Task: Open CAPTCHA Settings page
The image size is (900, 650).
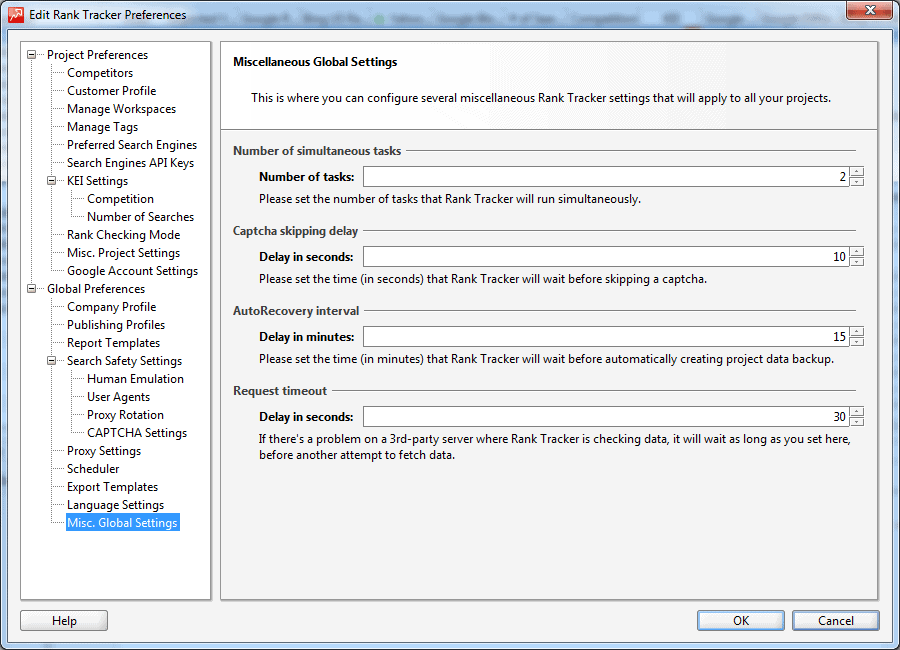Action: click(137, 433)
